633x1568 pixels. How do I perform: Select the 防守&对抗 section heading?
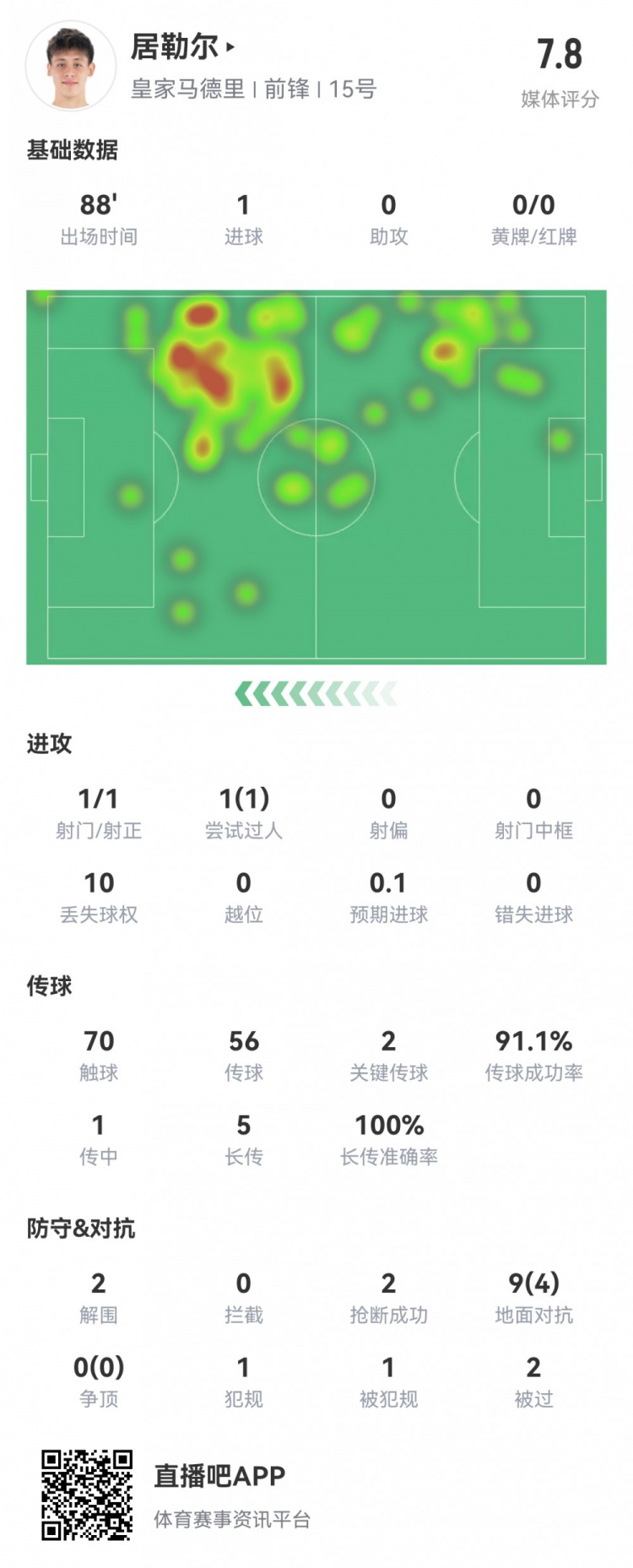[81, 1228]
